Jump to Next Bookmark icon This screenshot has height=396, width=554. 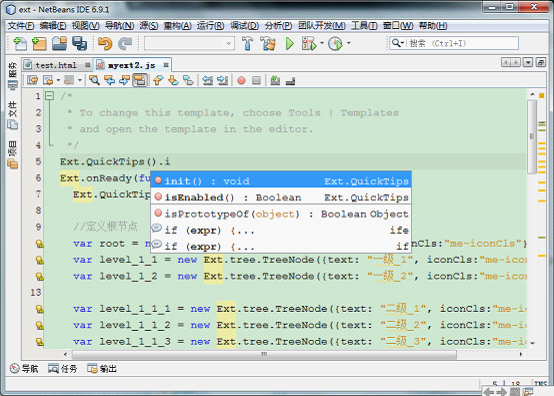point(173,81)
